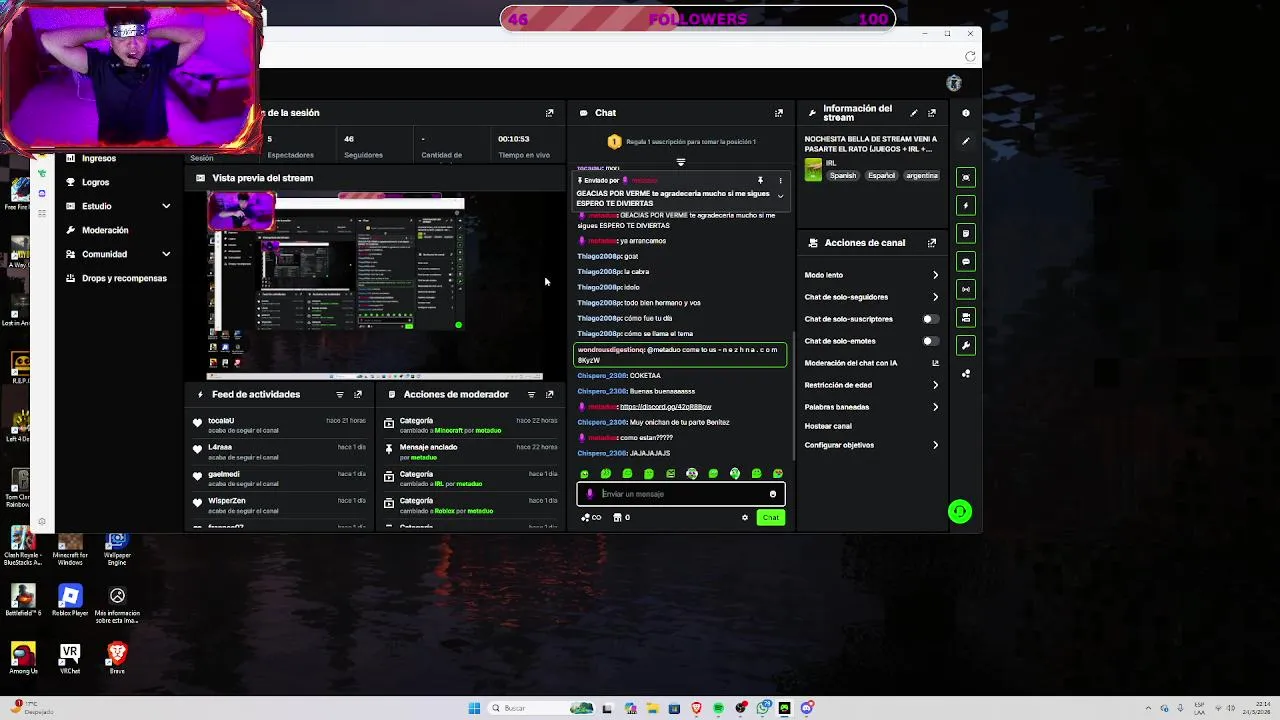Image resolution: width=1280 pixels, height=720 pixels.
Task: Open the green headset support button
Action: (959, 512)
